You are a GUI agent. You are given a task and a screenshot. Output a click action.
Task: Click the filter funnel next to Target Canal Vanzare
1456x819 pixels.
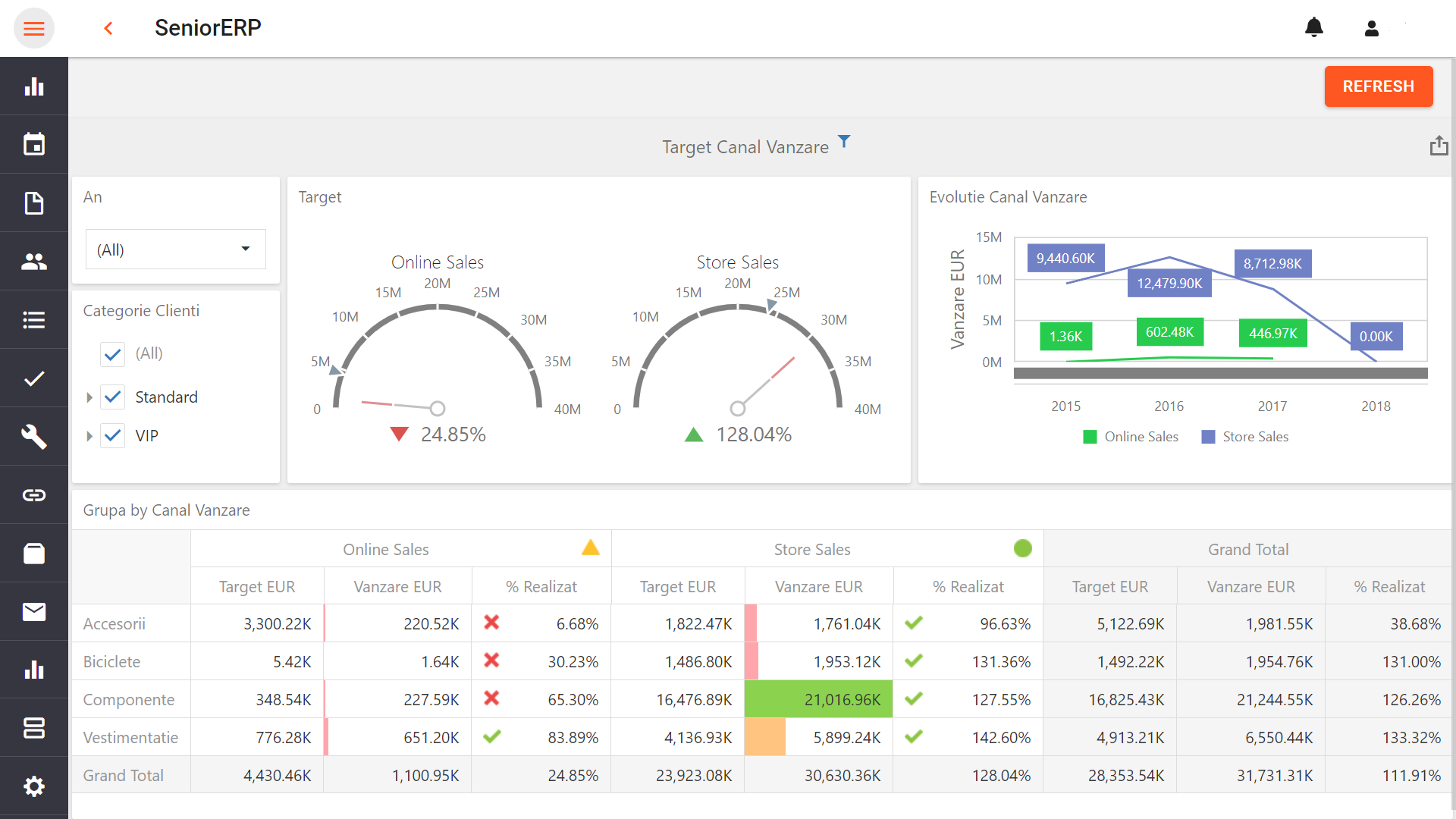click(844, 142)
